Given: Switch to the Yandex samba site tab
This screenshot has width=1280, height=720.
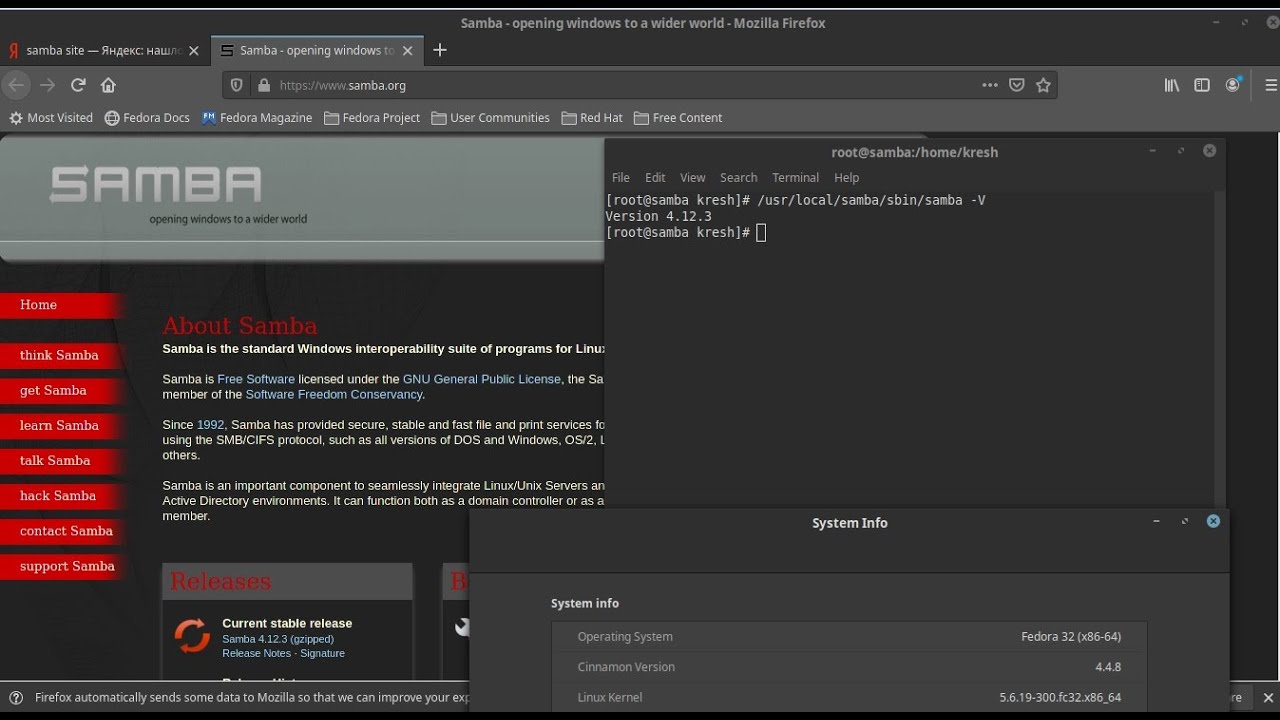Looking at the screenshot, I should pyautogui.click(x=104, y=50).
